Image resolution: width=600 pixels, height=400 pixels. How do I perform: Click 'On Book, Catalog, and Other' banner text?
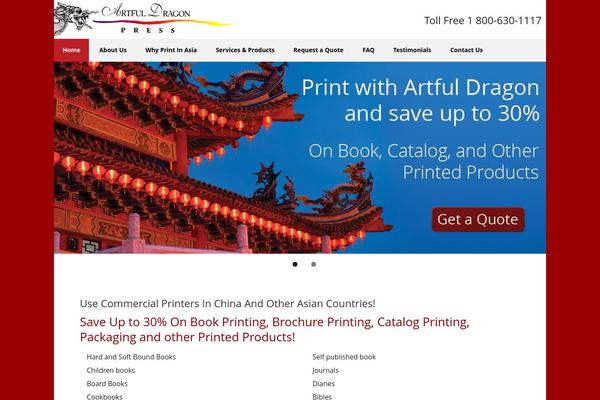pyautogui.click(x=424, y=162)
